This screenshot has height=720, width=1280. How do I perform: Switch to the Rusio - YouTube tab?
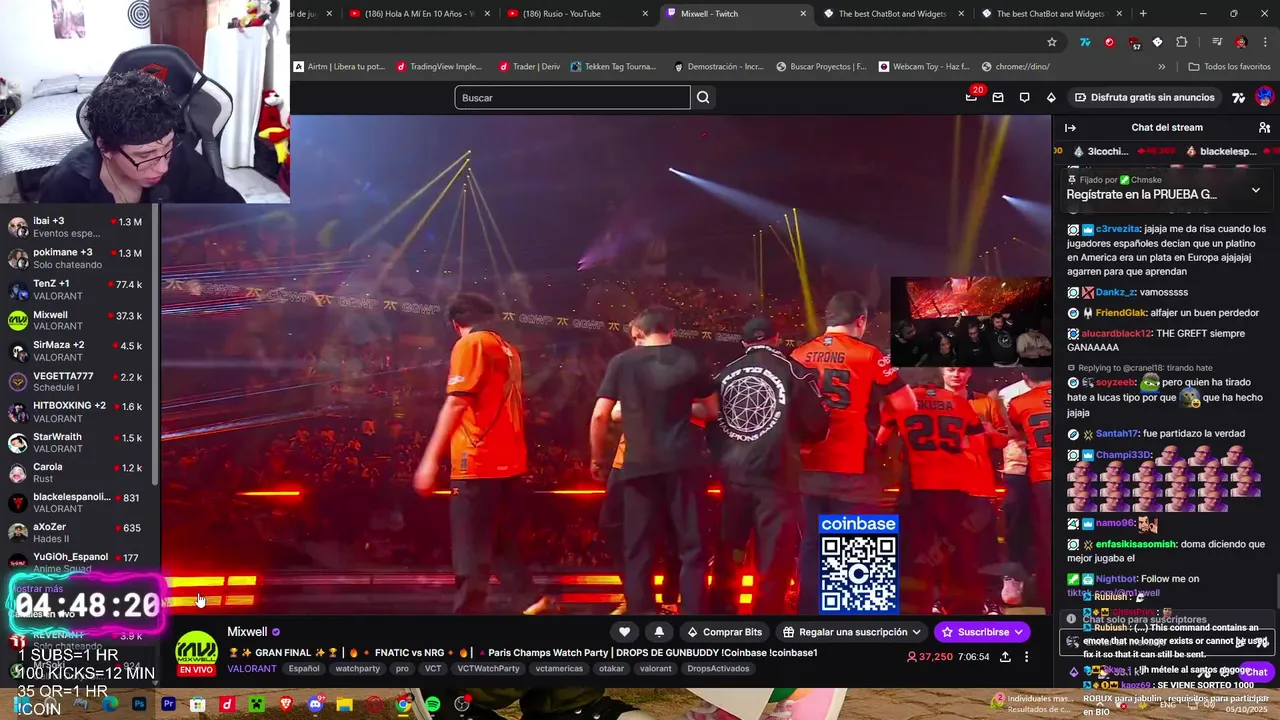pos(577,14)
